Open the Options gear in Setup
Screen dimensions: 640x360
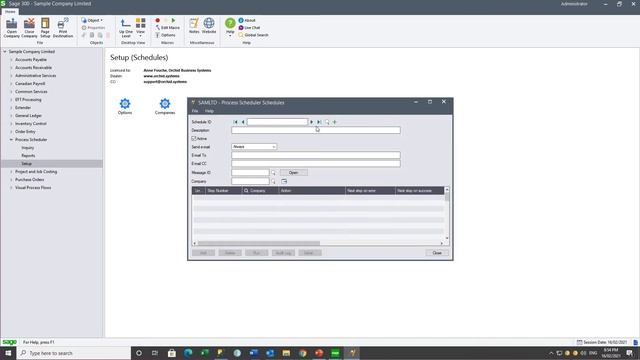tap(125, 106)
